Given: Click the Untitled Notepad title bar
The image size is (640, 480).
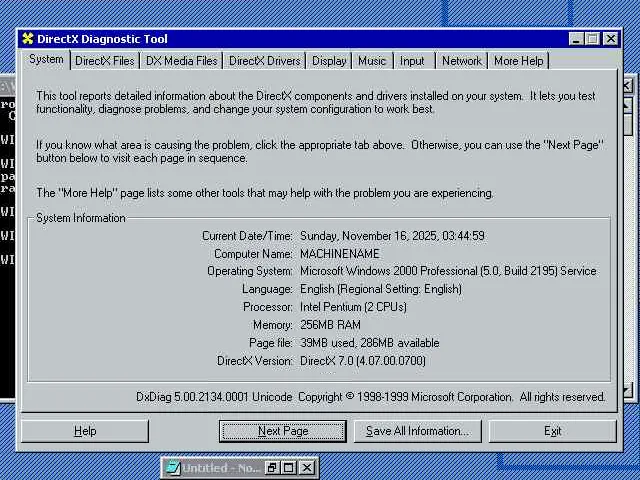Looking at the screenshot, I should coord(220,468).
